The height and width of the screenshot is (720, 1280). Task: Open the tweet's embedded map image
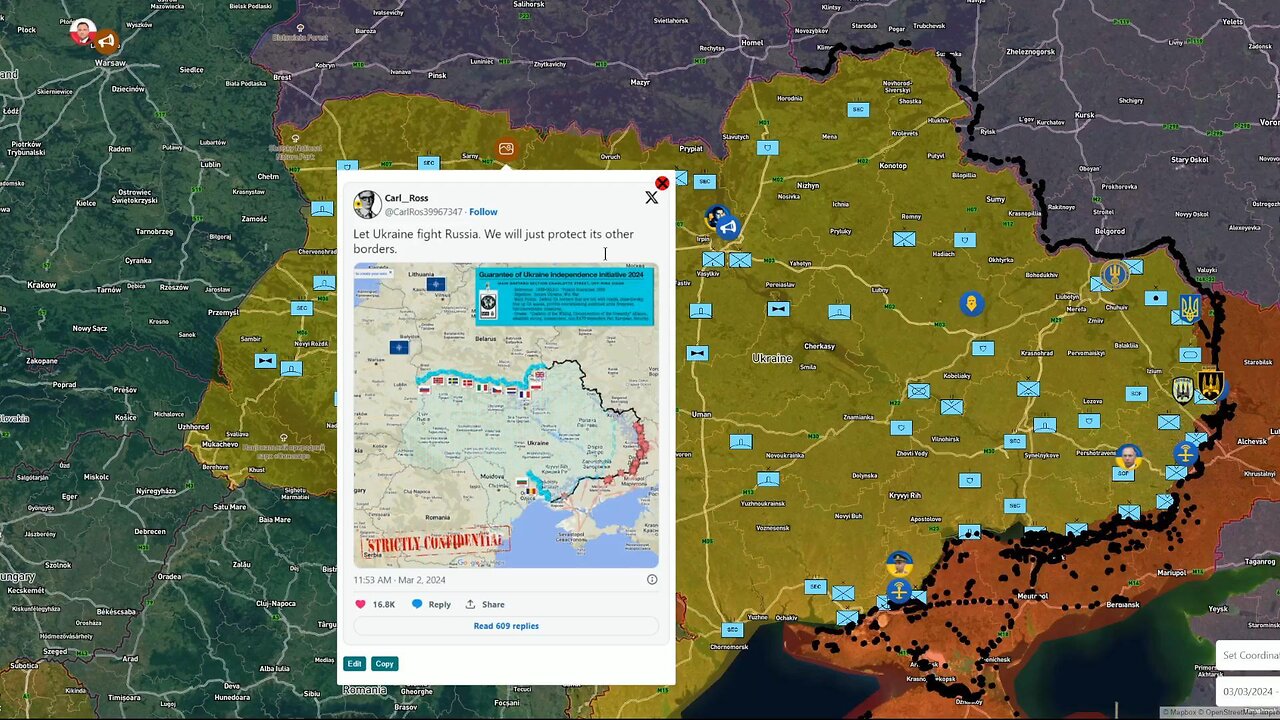coord(506,415)
